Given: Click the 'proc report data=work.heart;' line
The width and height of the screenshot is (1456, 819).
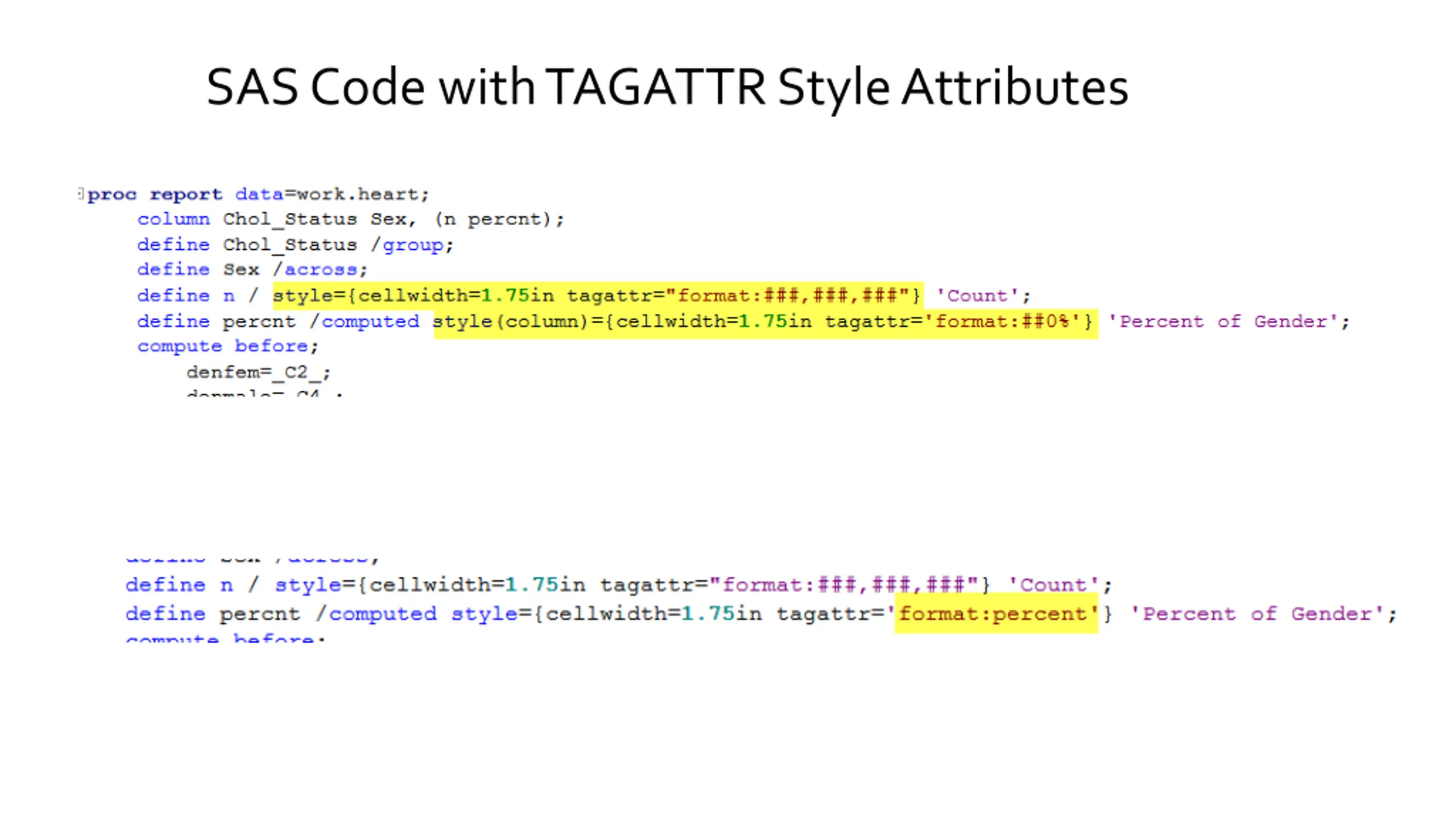Looking at the screenshot, I should point(258,194).
